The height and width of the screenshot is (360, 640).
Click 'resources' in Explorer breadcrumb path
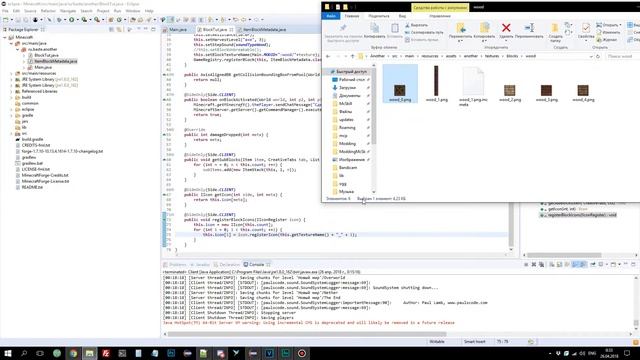click(430, 56)
